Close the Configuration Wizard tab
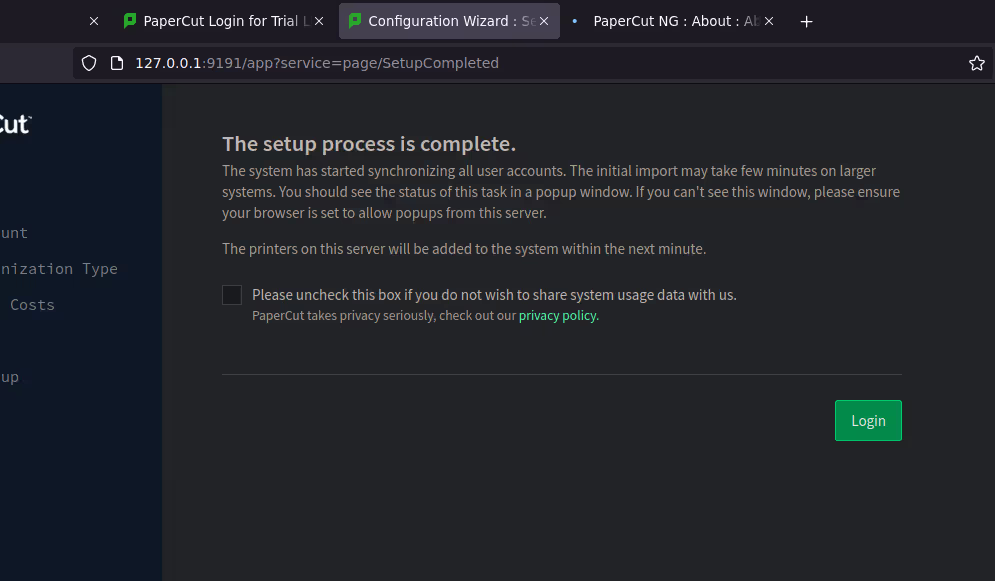Viewport: 995px width, 581px height. [x=544, y=22]
